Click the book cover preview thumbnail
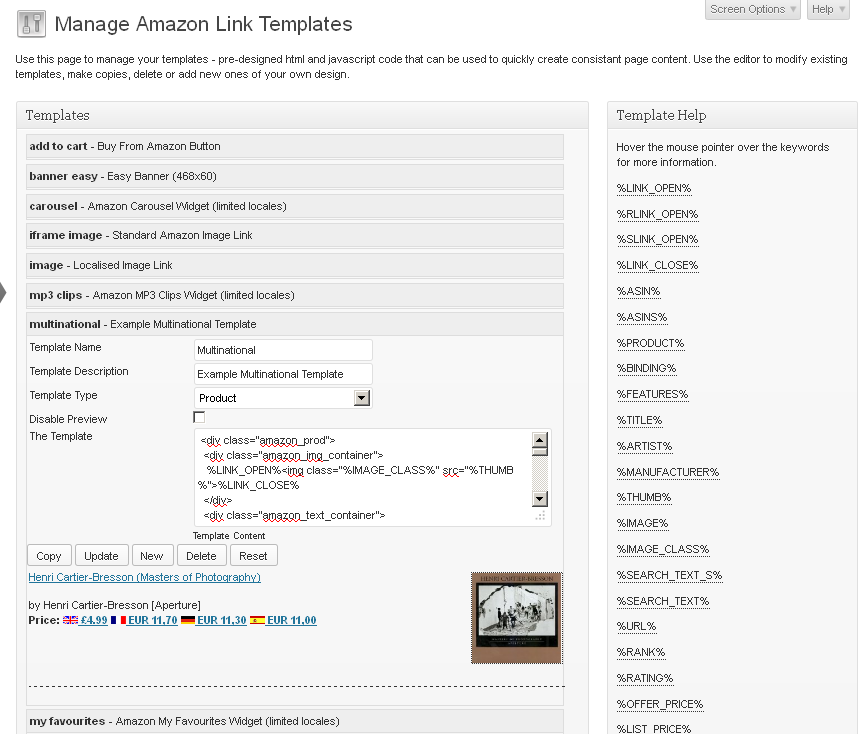 pyautogui.click(x=516, y=618)
